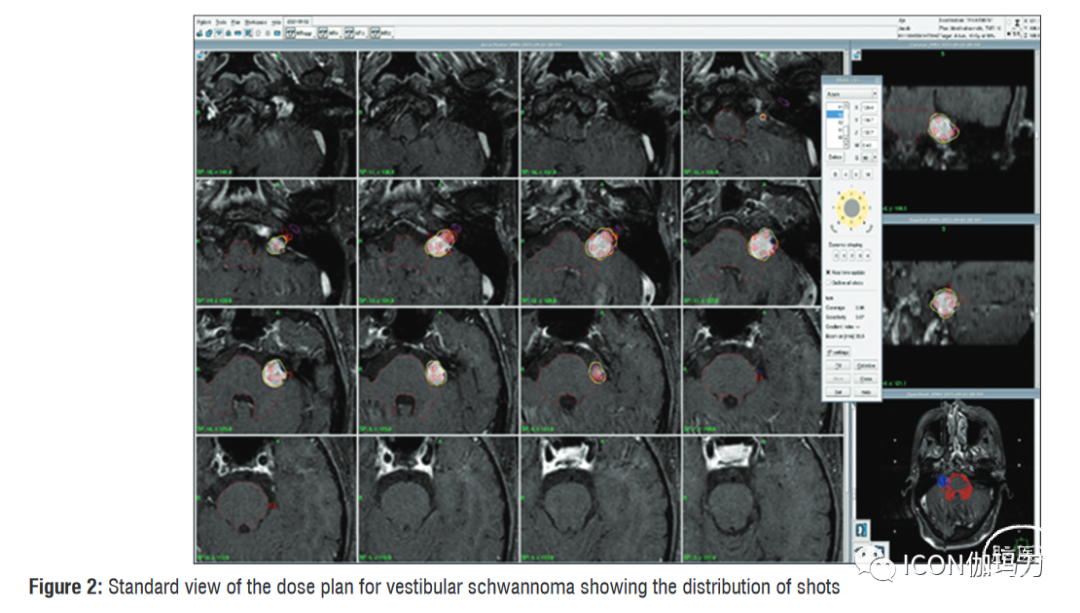Click the Help button in Shots dialog
The width and height of the screenshot is (1080, 613).
point(866,392)
